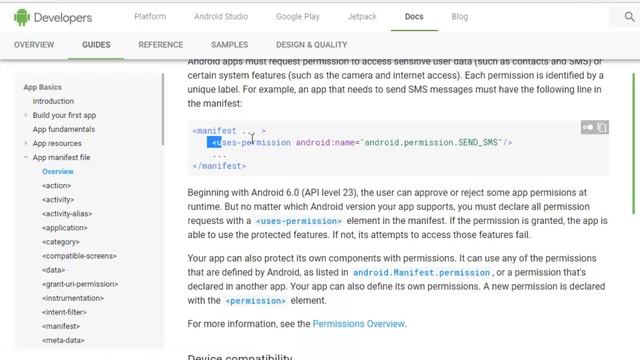
Task: Click android.permission.SEND_SMS code text
Action: point(431,142)
